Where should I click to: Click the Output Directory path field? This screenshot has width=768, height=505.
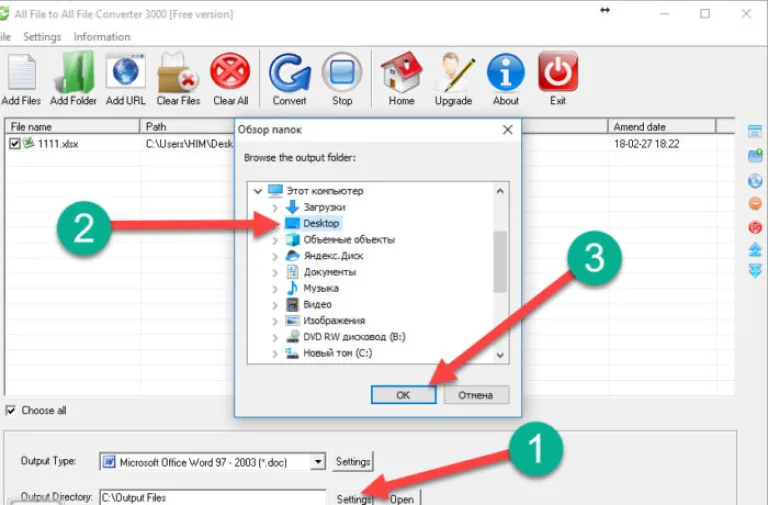point(213,498)
